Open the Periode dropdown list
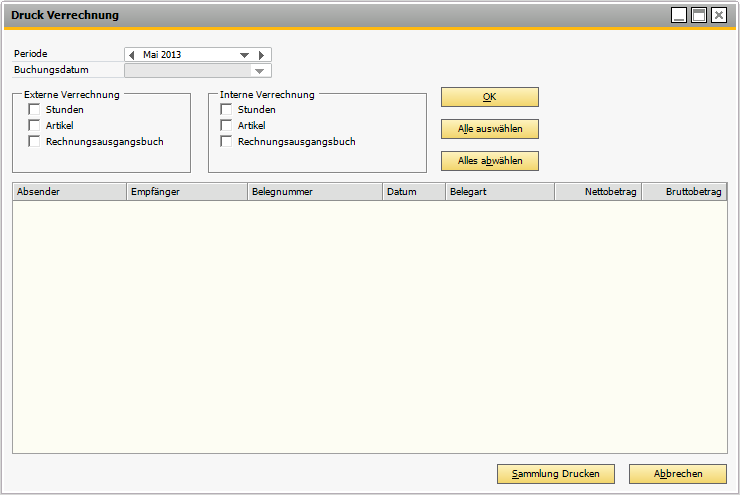Viewport: 740px width, 495px height. 244,55
